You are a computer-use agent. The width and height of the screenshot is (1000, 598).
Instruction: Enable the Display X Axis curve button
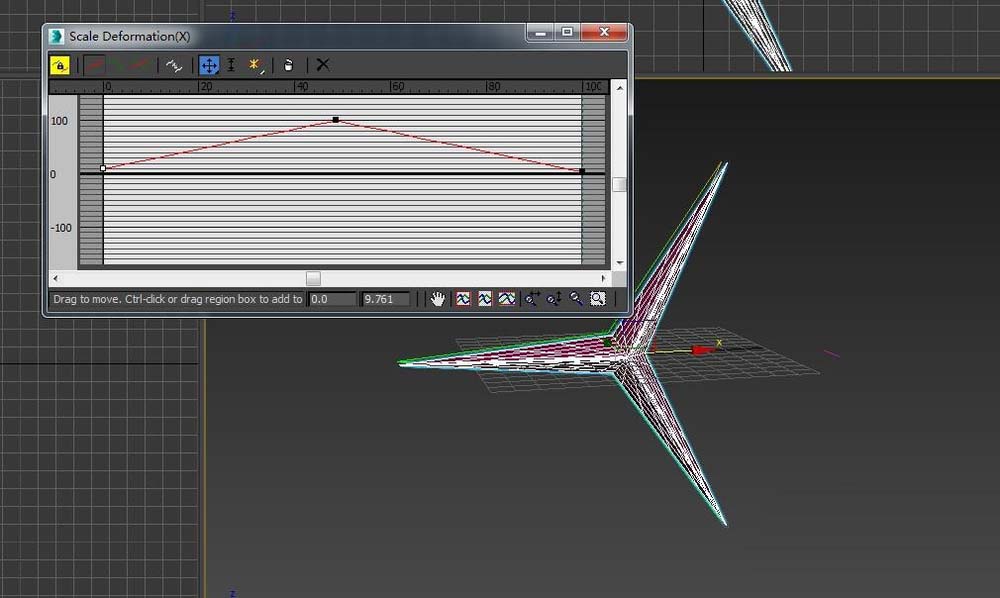(x=94, y=65)
